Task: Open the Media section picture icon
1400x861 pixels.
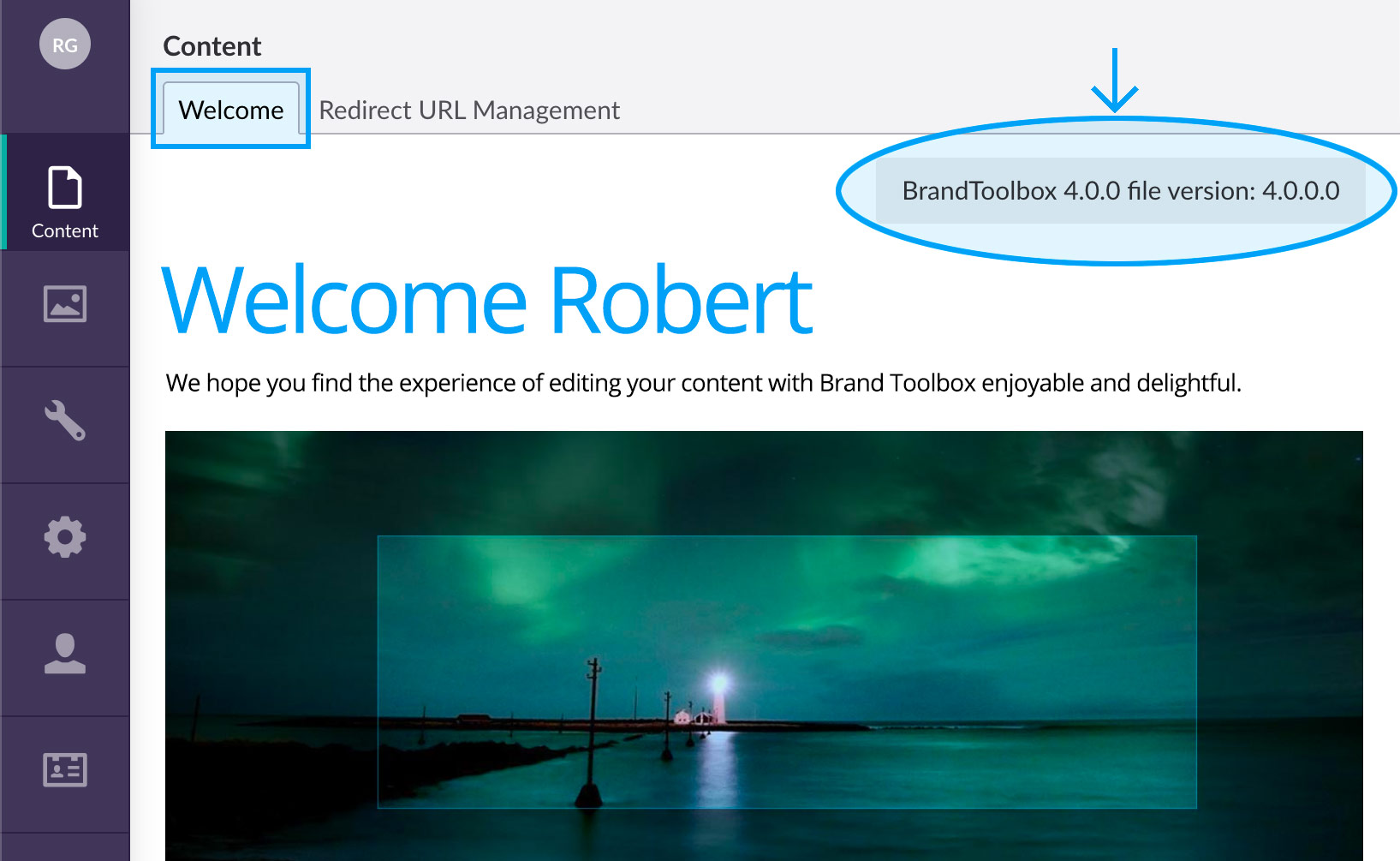Action: coord(65,304)
